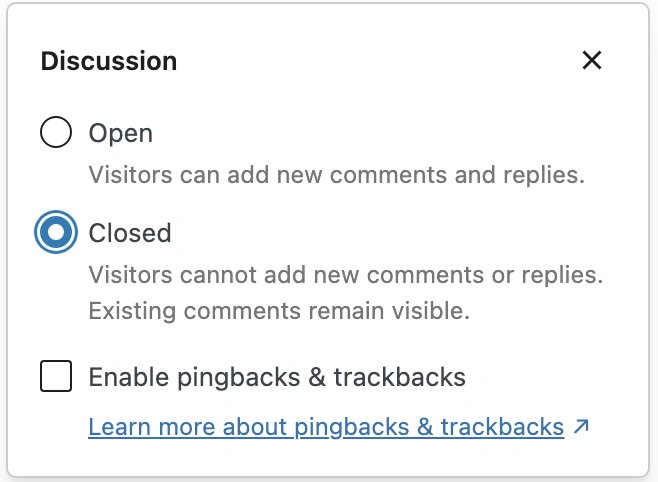The height and width of the screenshot is (482, 658).
Task: Click the external link arrow icon
Action: [x=581, y=427]
